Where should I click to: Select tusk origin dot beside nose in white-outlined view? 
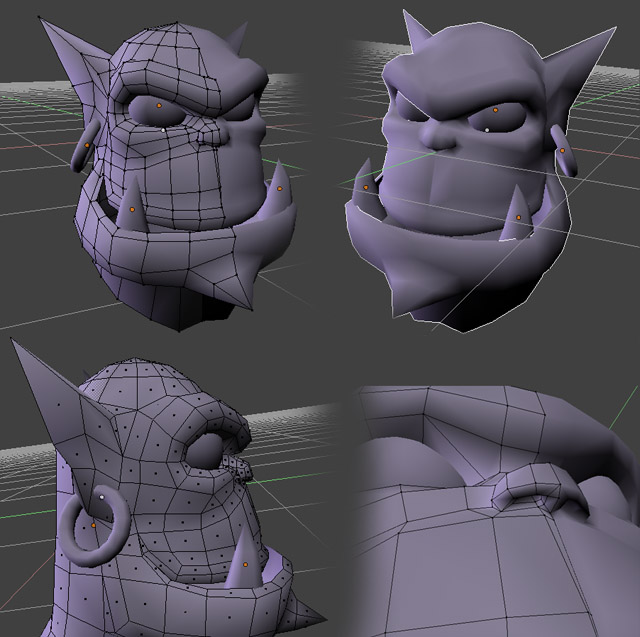click(x=366, y=187)
